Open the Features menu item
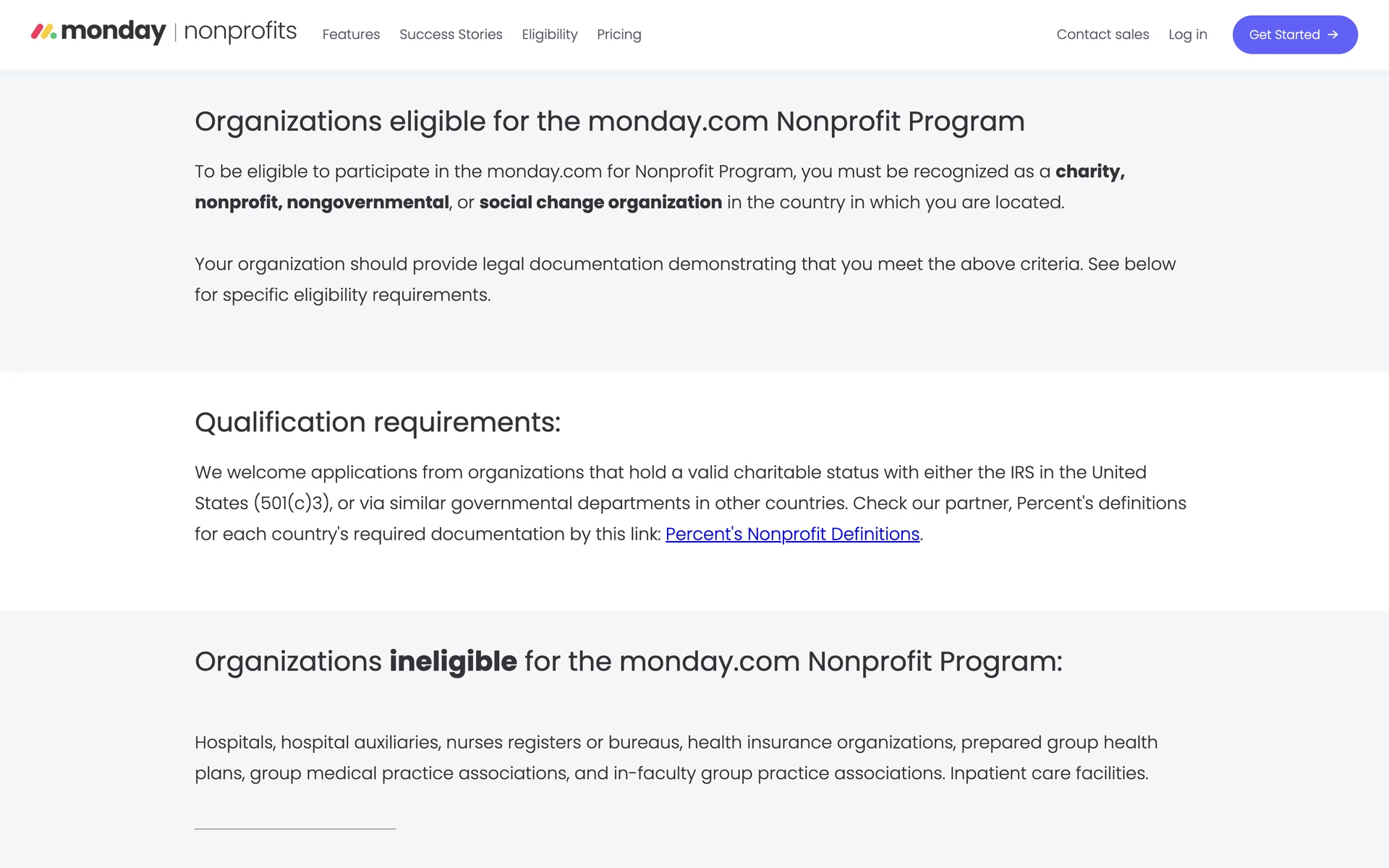 pyautogui.click(x=351, y=35)
